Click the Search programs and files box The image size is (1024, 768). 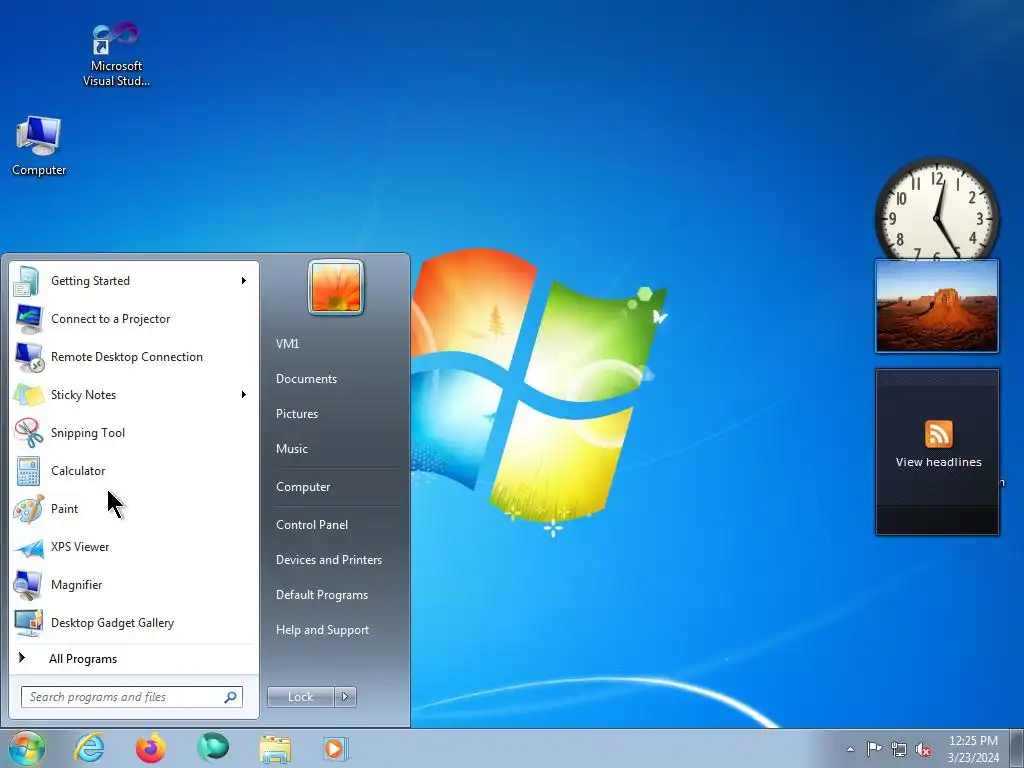click(x=131, y=697)
